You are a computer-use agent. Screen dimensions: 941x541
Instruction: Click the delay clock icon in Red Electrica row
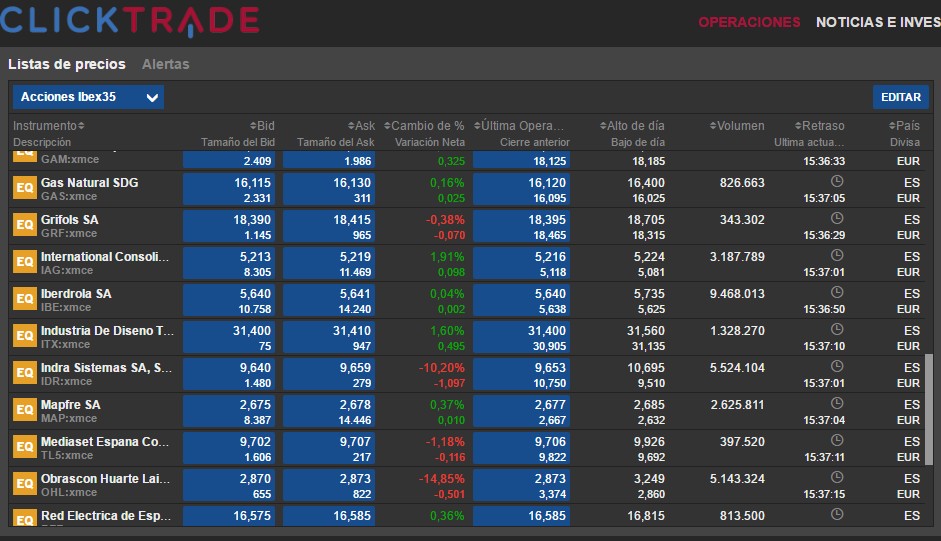click(x=837, y=515)
